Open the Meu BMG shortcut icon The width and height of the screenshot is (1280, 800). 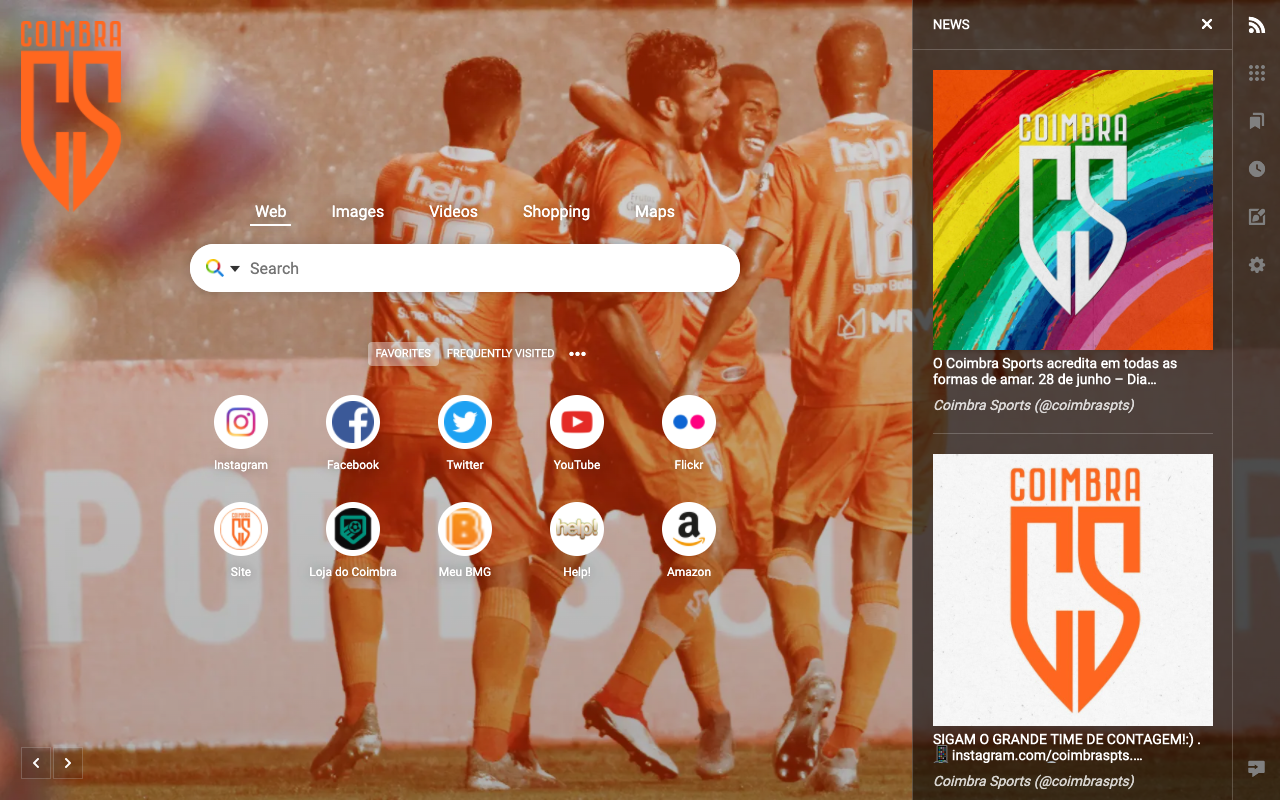coord(465,529)
